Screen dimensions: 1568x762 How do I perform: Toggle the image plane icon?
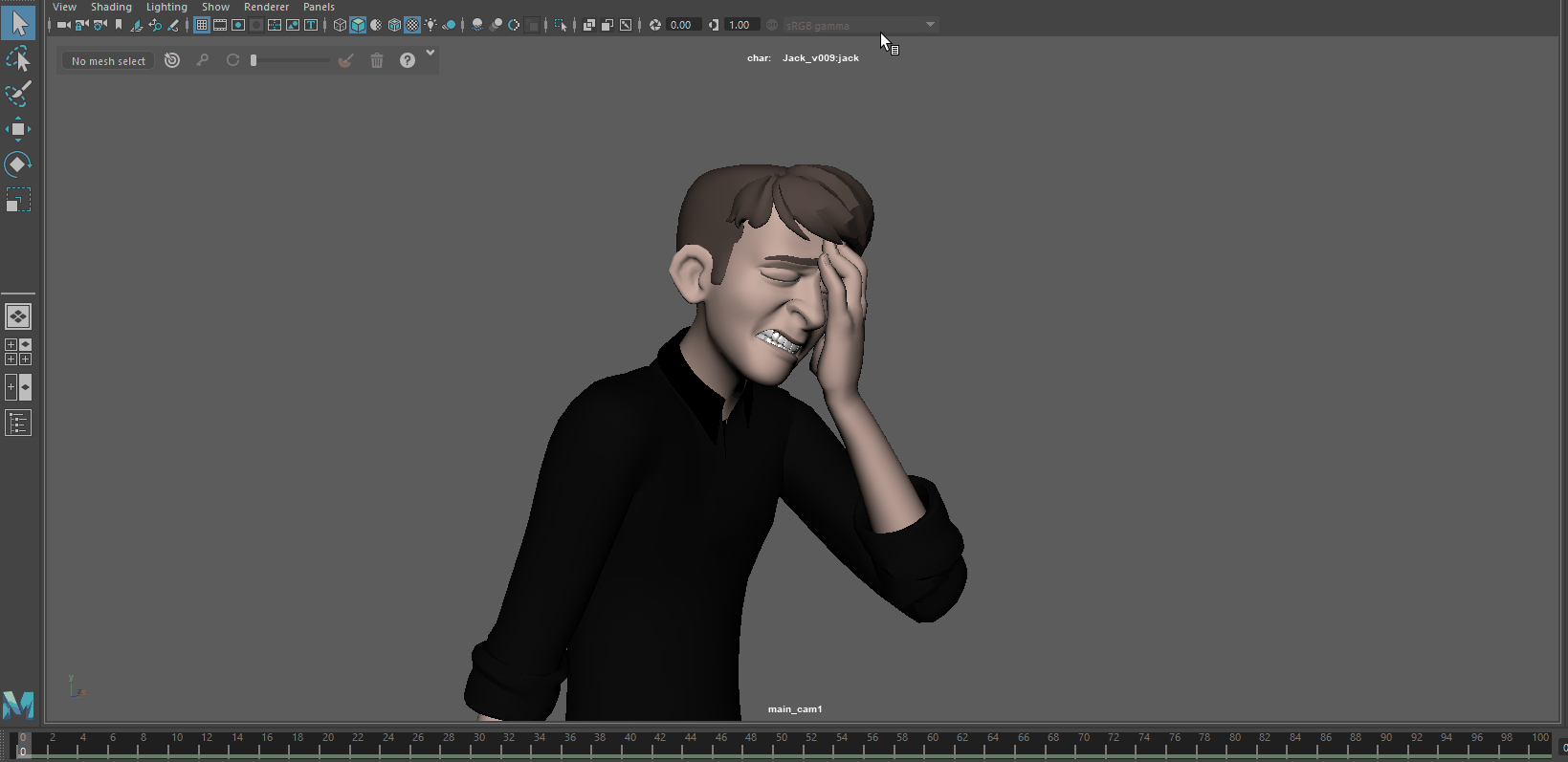coord(137,25)
